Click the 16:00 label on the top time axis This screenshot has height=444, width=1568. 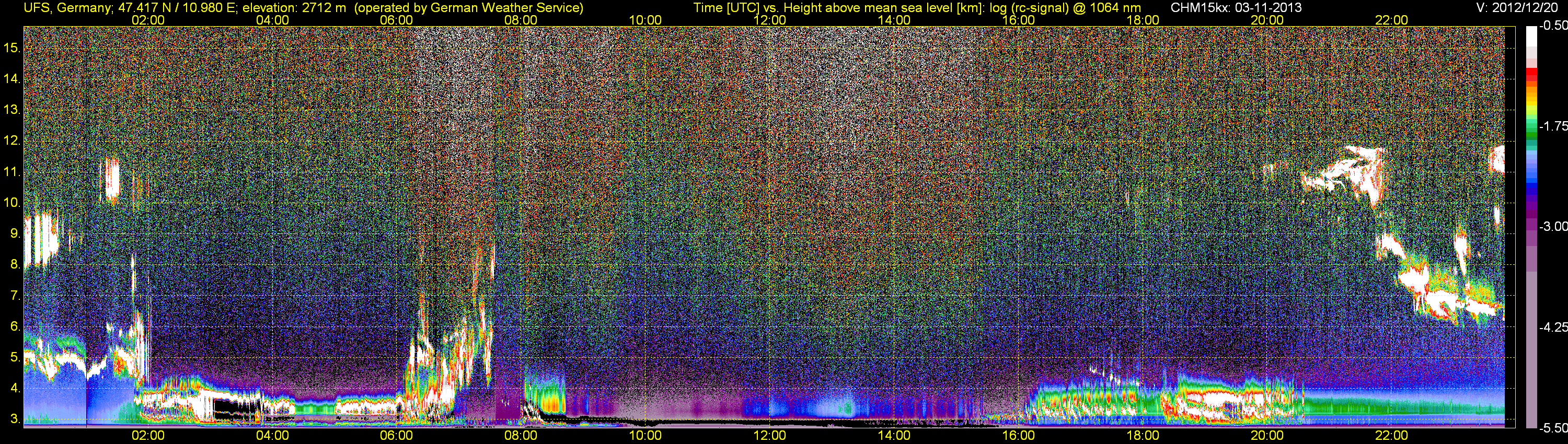pos(1018,20)
